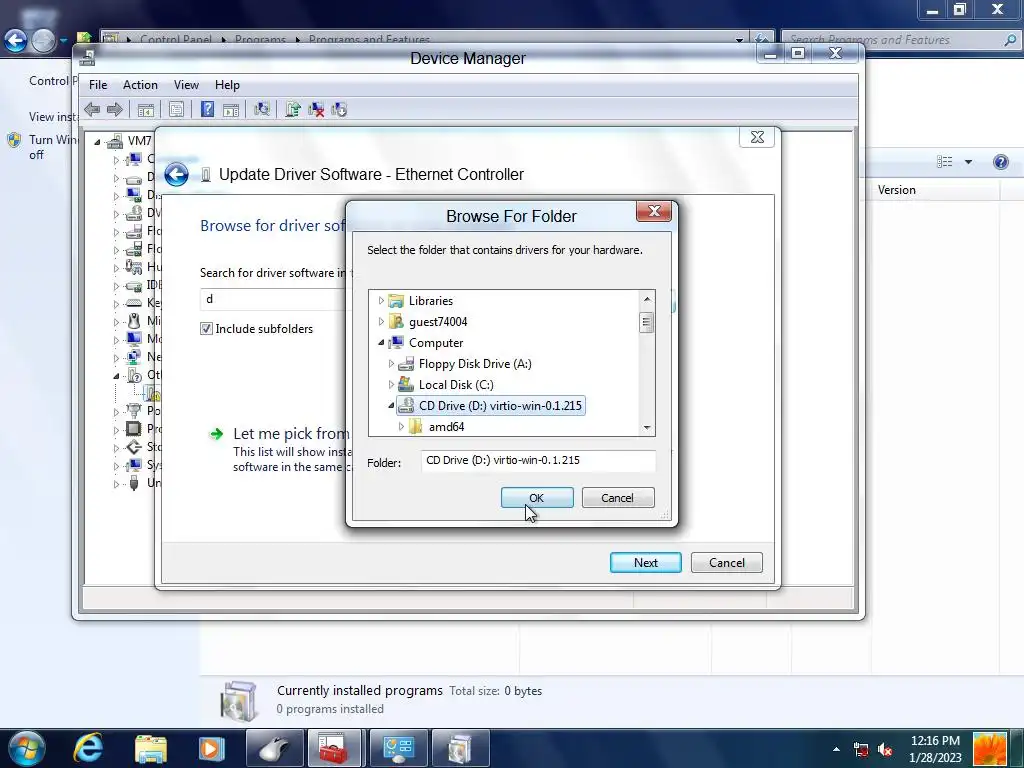
Task: Show hidden tray icons arrow
Action: tap(837, 749)
